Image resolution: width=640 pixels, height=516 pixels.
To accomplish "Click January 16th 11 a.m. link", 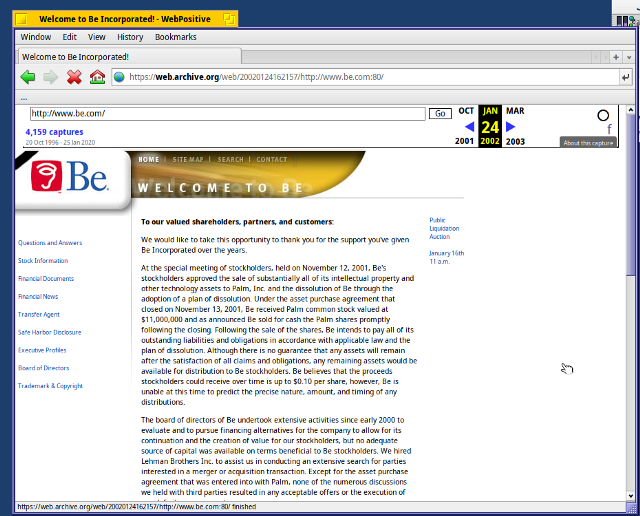I will click(x=447, y=257).
